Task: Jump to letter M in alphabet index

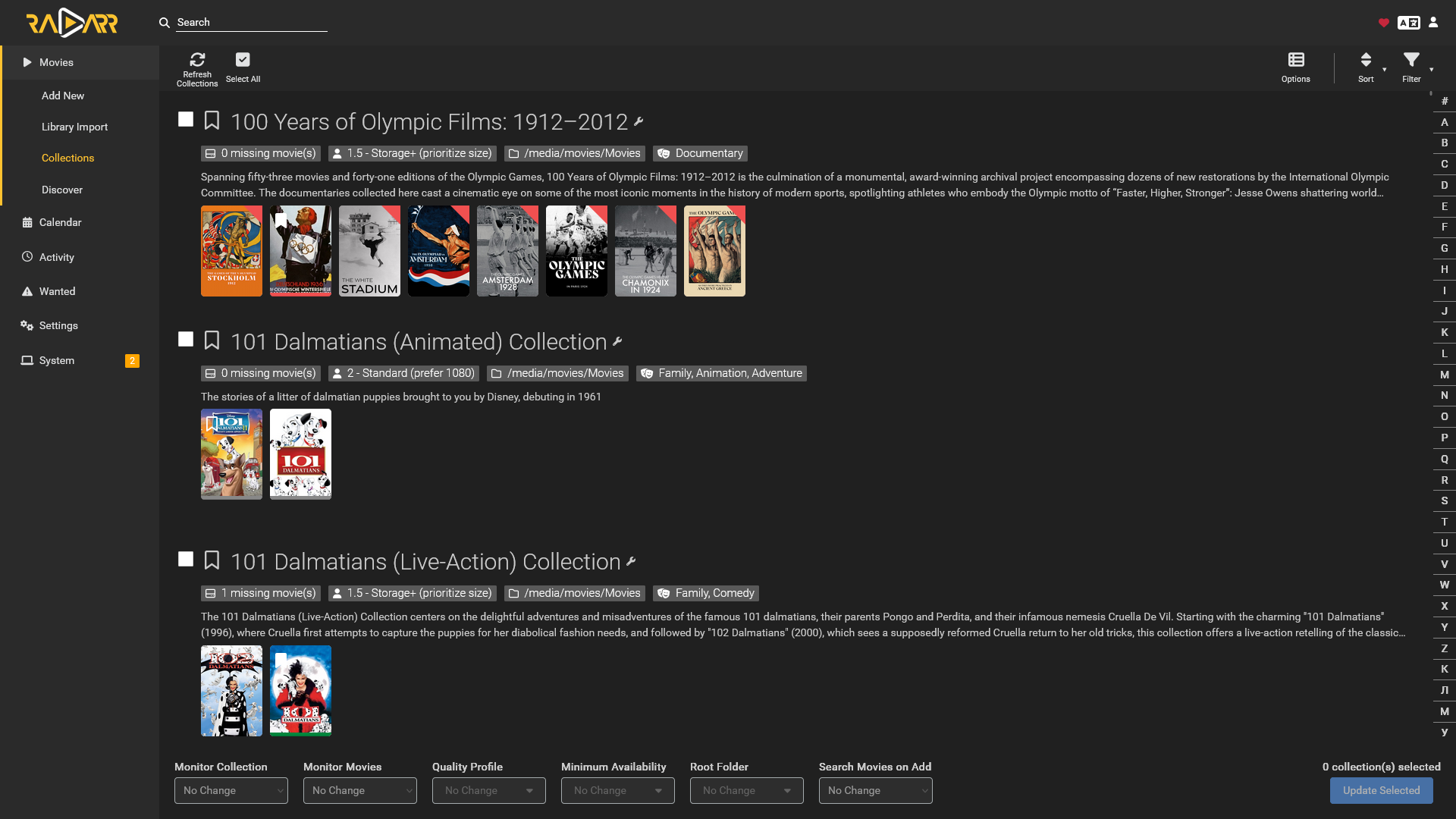Action: [x=1445, y=375]
